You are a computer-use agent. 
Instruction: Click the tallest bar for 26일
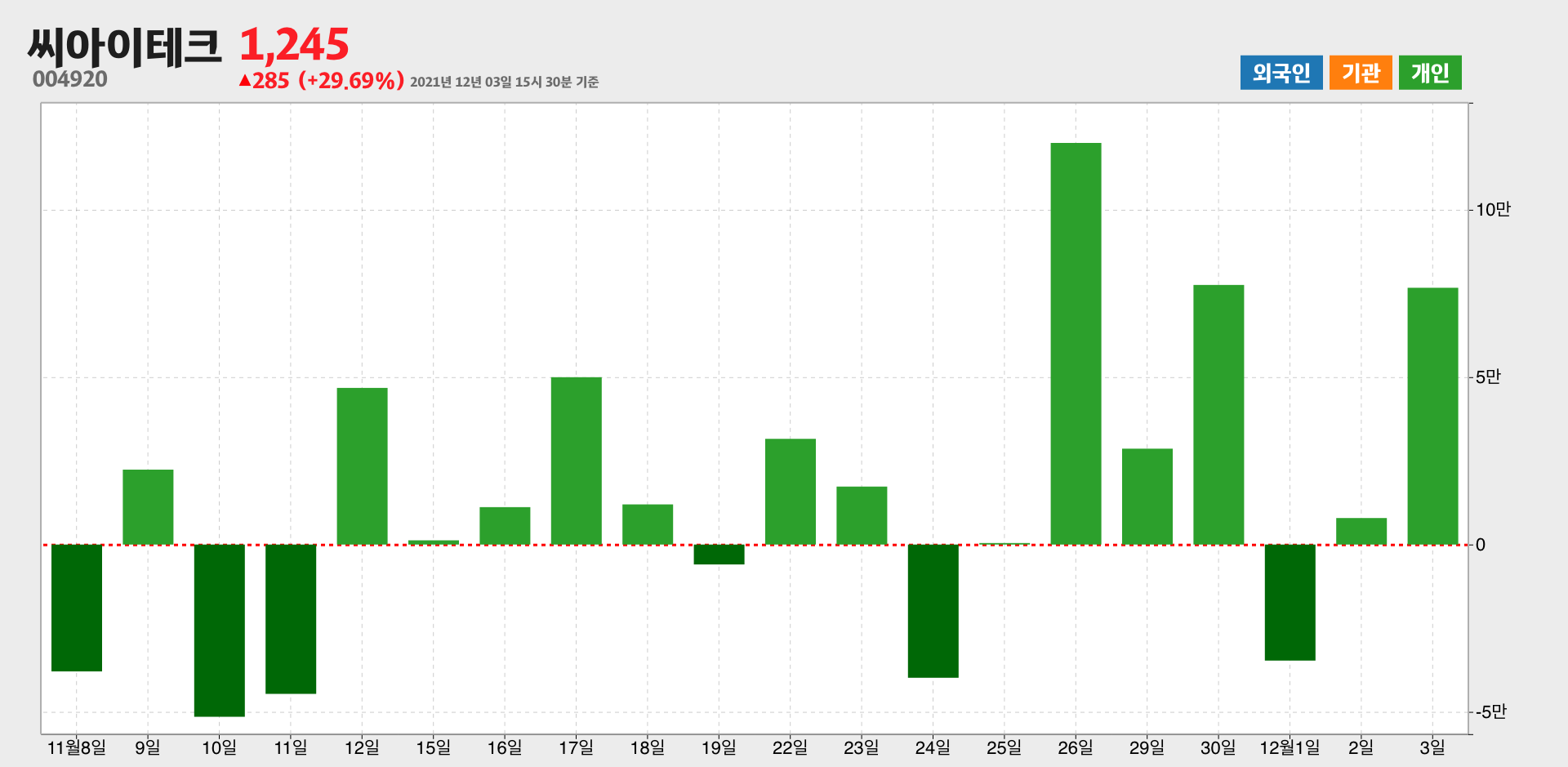1076,344
